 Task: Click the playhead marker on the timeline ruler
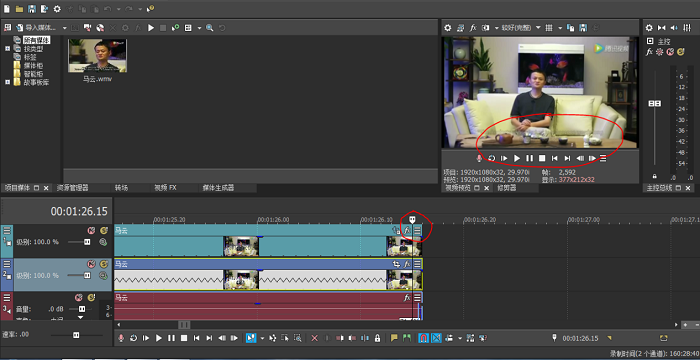click(x=412, y=219)
